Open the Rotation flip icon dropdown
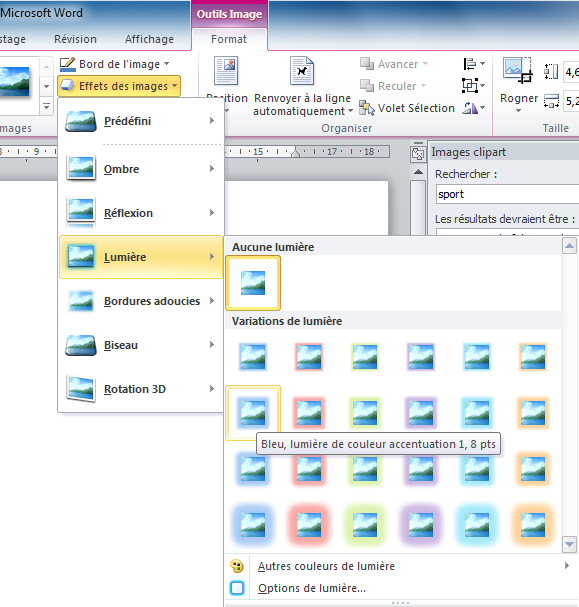 (474, 108)
